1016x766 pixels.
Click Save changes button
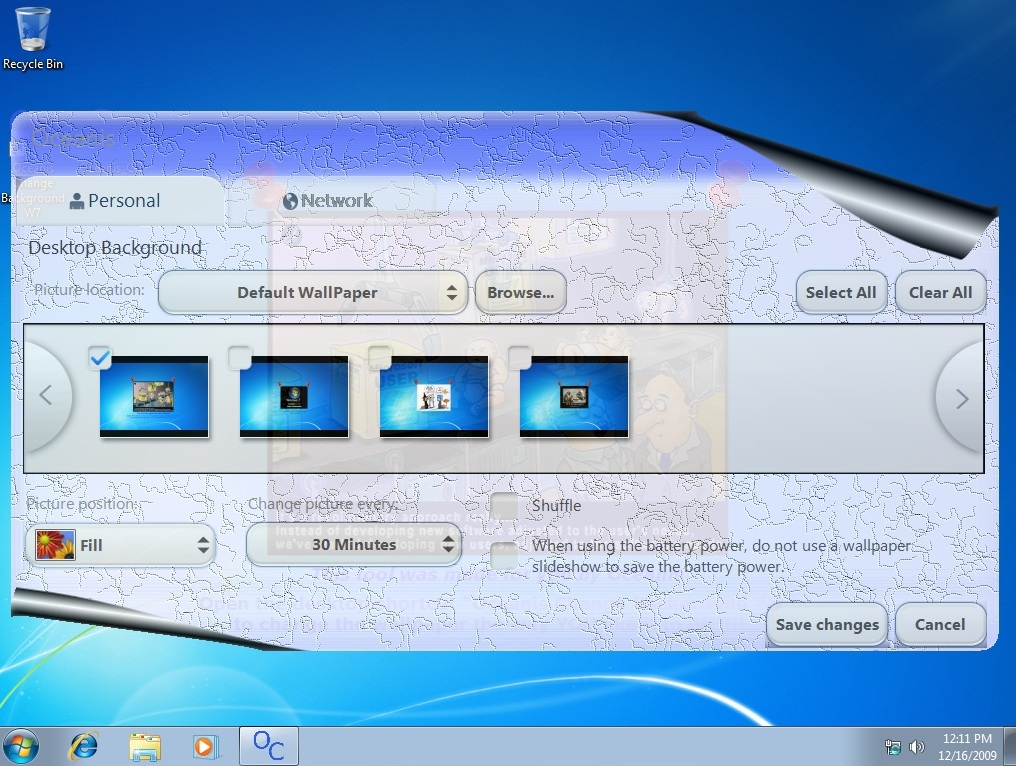coord(827,624)
